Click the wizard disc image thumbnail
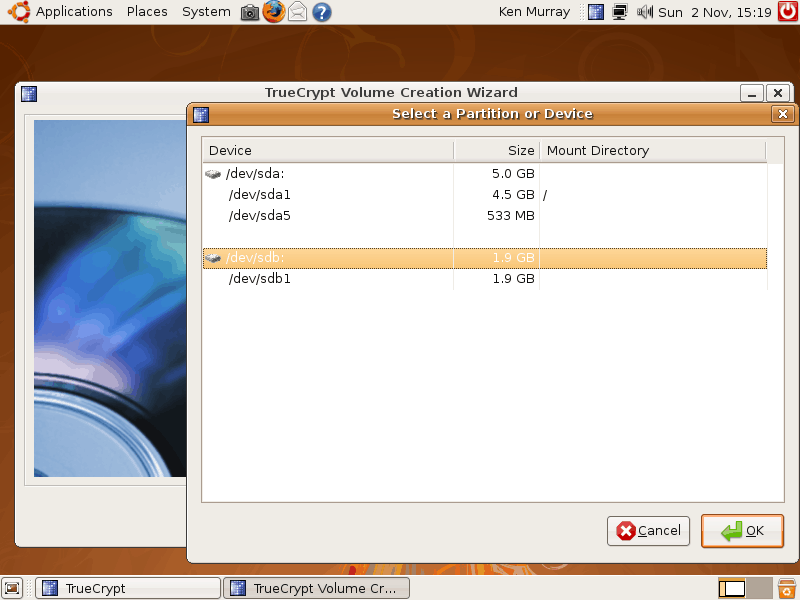The height and width of the screenshot is (600, 800). (x=110, y=298)
